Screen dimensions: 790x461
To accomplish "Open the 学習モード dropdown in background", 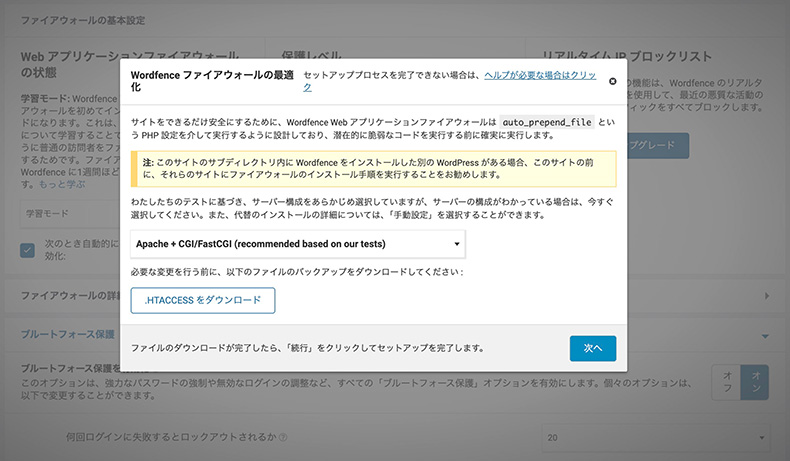I will [x=71, y=214].
